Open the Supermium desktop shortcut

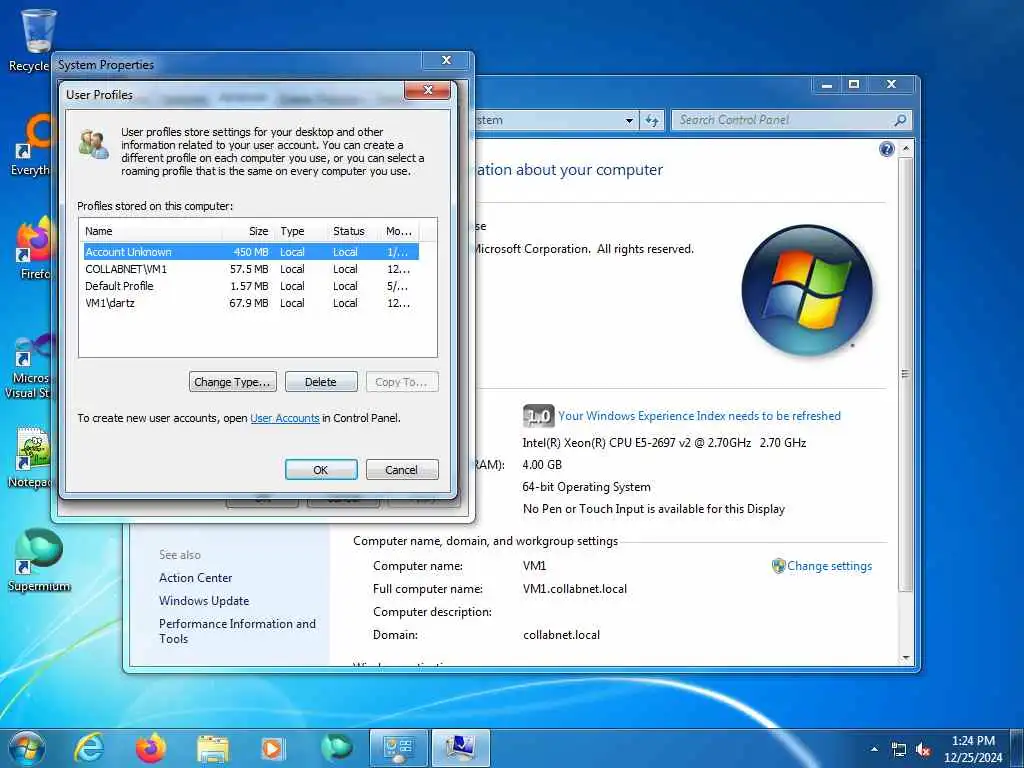[39, 560]
